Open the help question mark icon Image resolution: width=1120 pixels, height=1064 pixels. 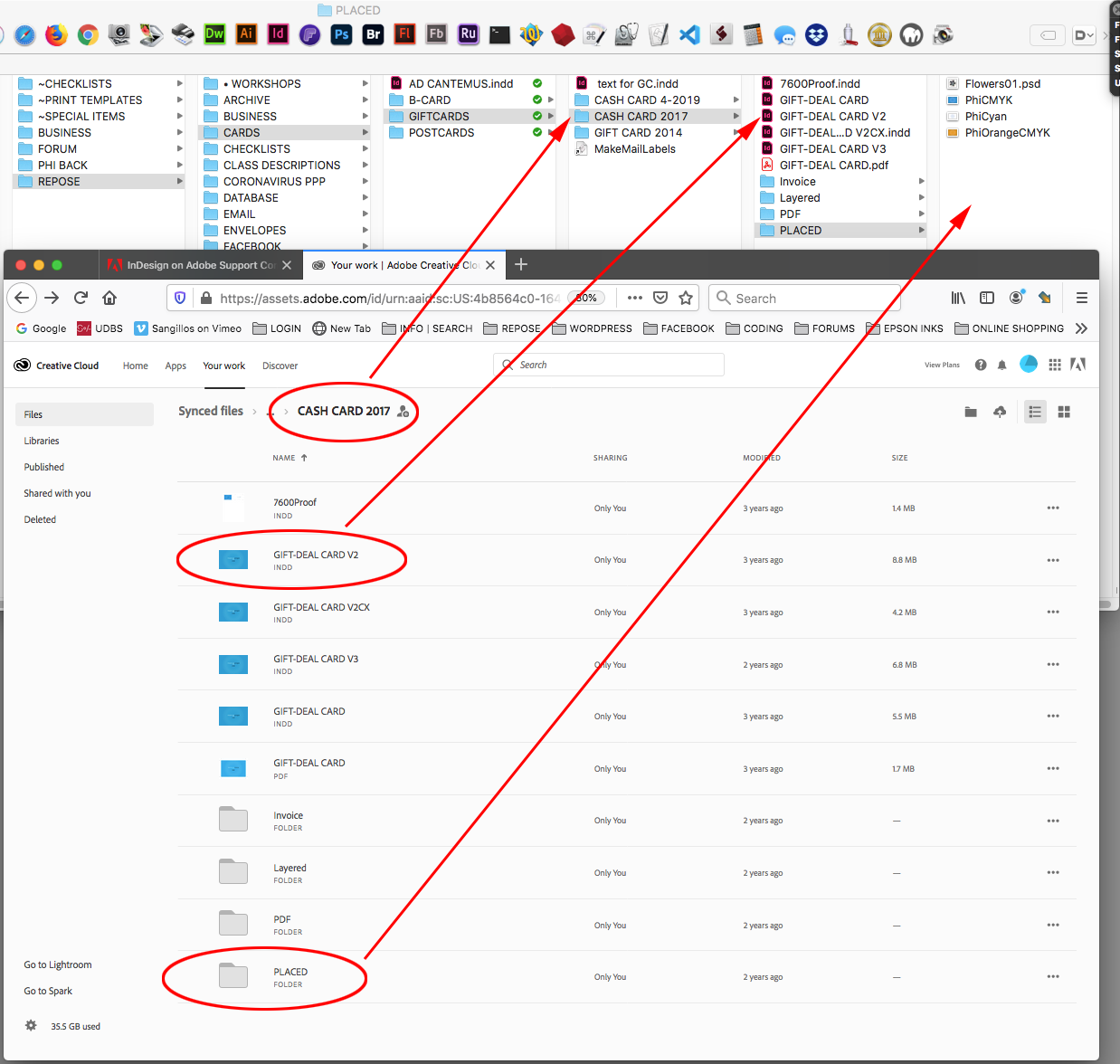click(981, 364)
